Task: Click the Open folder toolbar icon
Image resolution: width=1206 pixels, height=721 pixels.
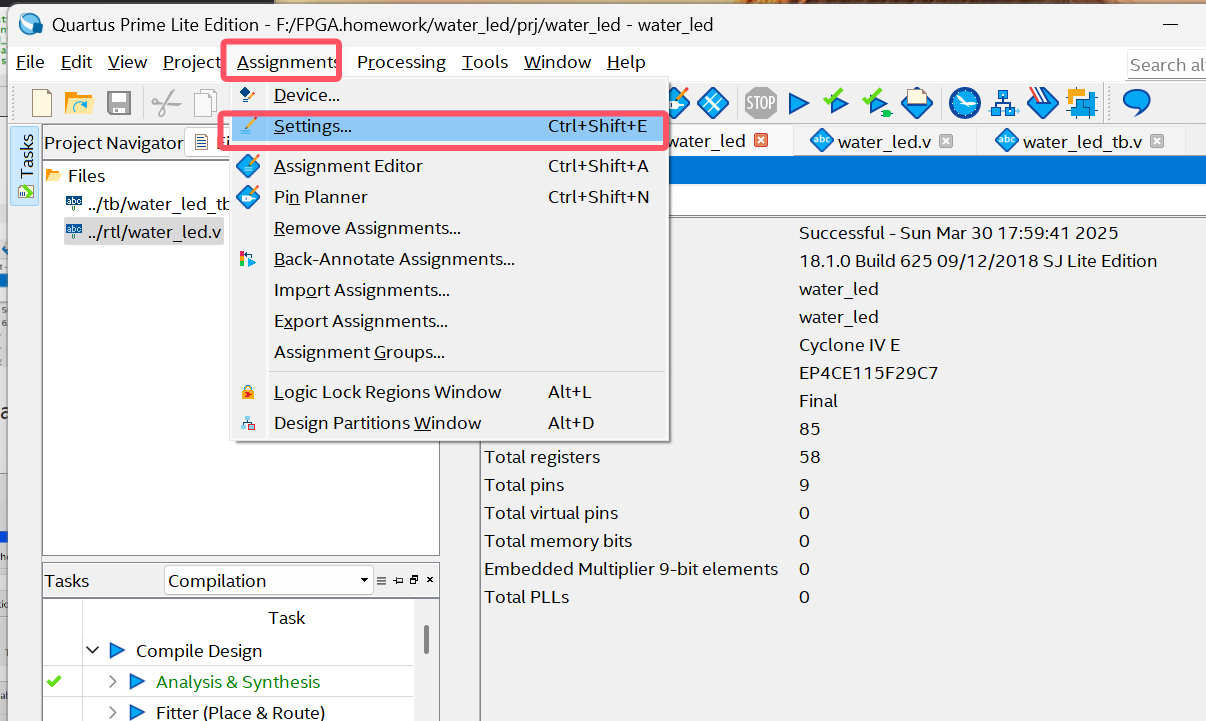Action: tap(79, 102)
